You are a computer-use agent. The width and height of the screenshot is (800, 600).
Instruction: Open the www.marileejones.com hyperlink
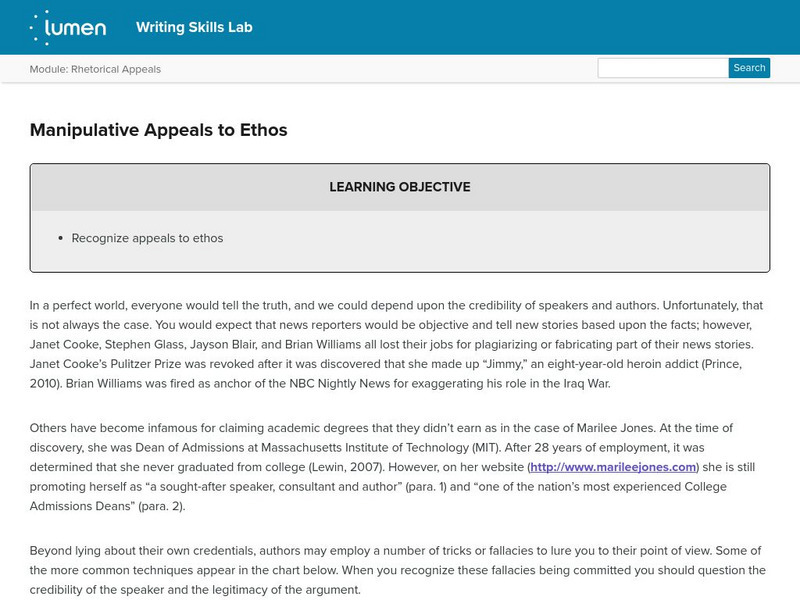pyautogui.click(x=612, y=467)
